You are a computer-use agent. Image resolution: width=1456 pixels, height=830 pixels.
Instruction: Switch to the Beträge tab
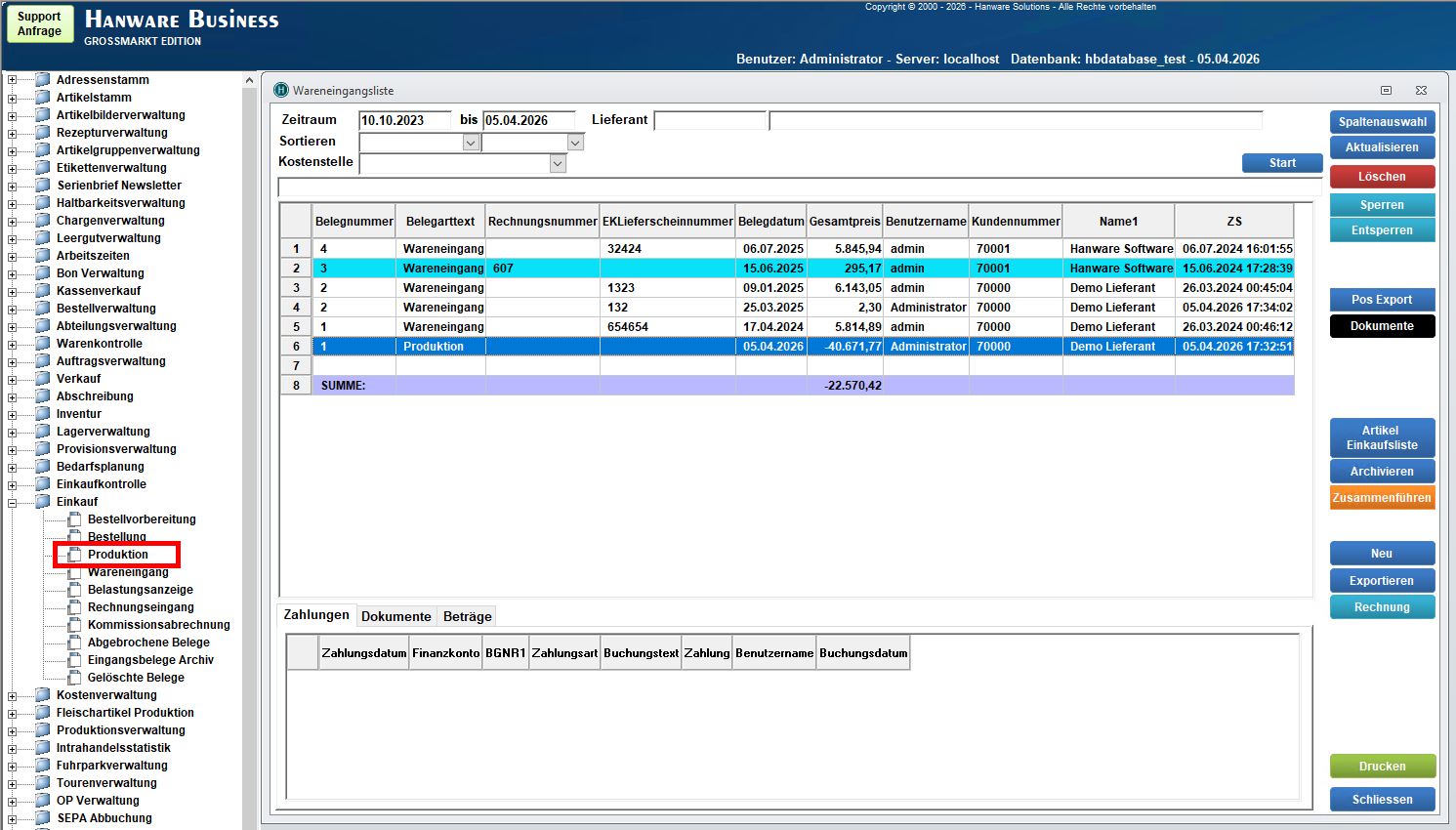[x=467, y=616]
